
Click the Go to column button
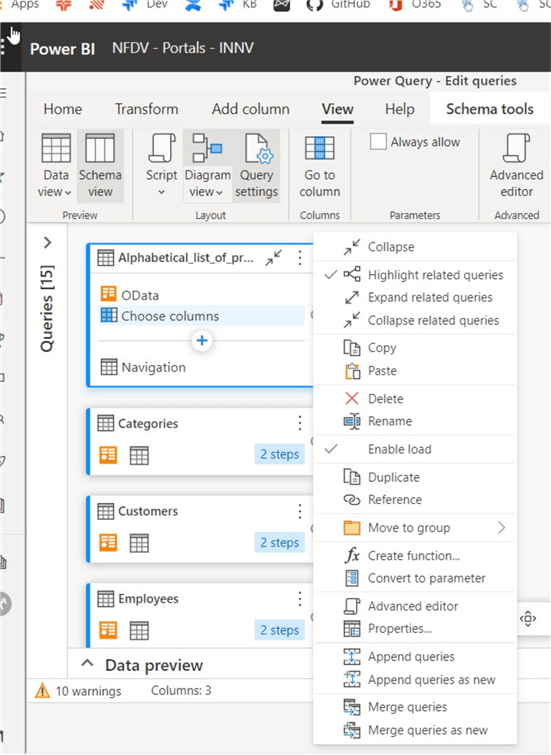319,166
